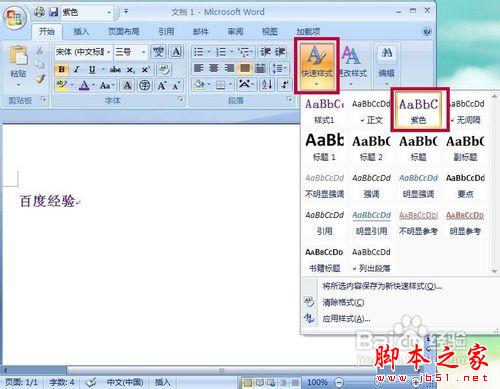This screenshot has width=500, height=389.
Task: Switch to the 页面布局 tab
Action: click(x=123, y=32)
